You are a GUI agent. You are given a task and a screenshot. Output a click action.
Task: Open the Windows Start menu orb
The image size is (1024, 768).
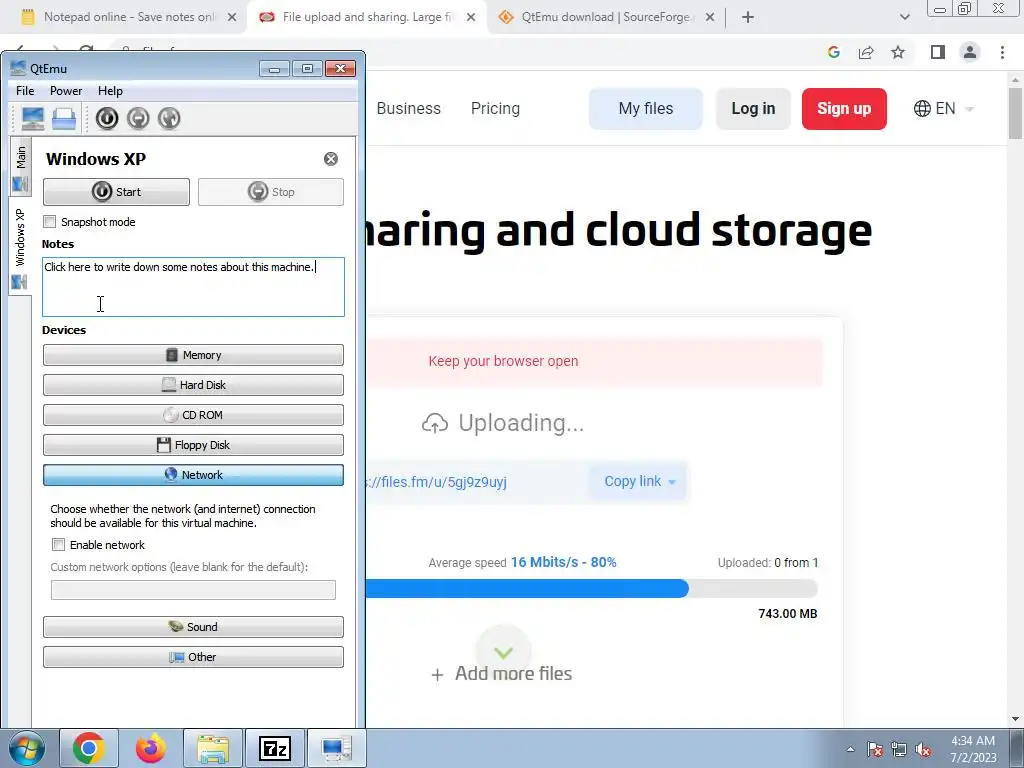click(27, 748)
